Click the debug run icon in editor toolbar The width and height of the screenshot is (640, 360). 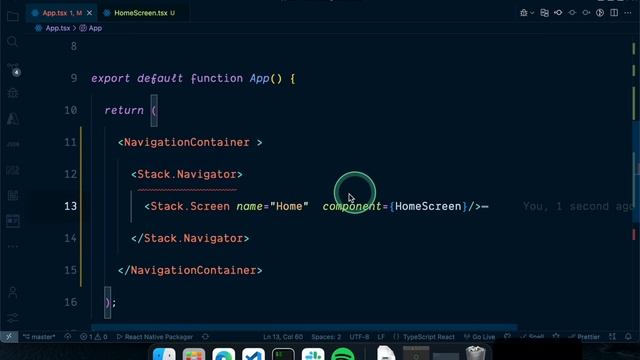[524, 13]
